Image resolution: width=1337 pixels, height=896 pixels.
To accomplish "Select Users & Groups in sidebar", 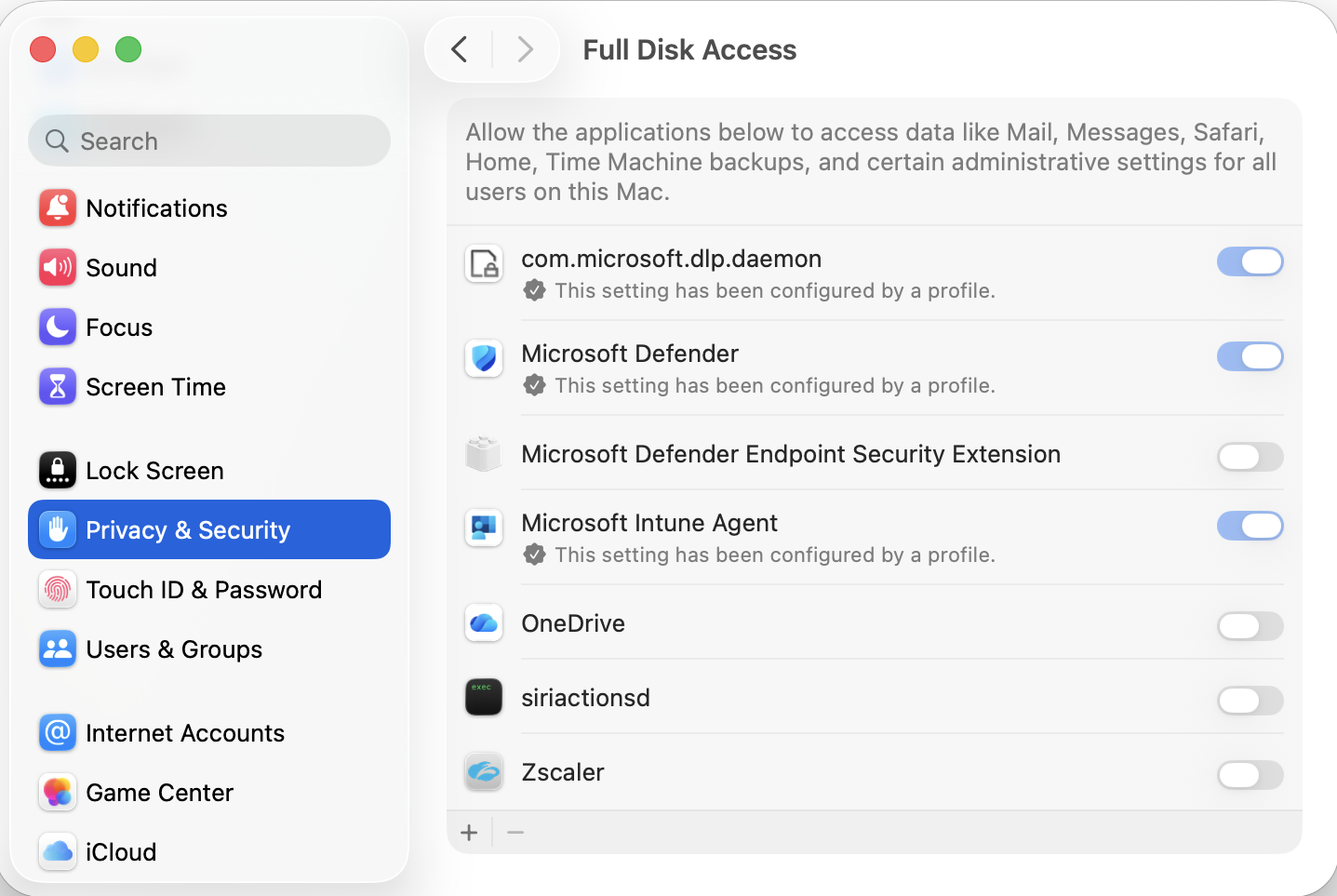I will tap(209, 649).
